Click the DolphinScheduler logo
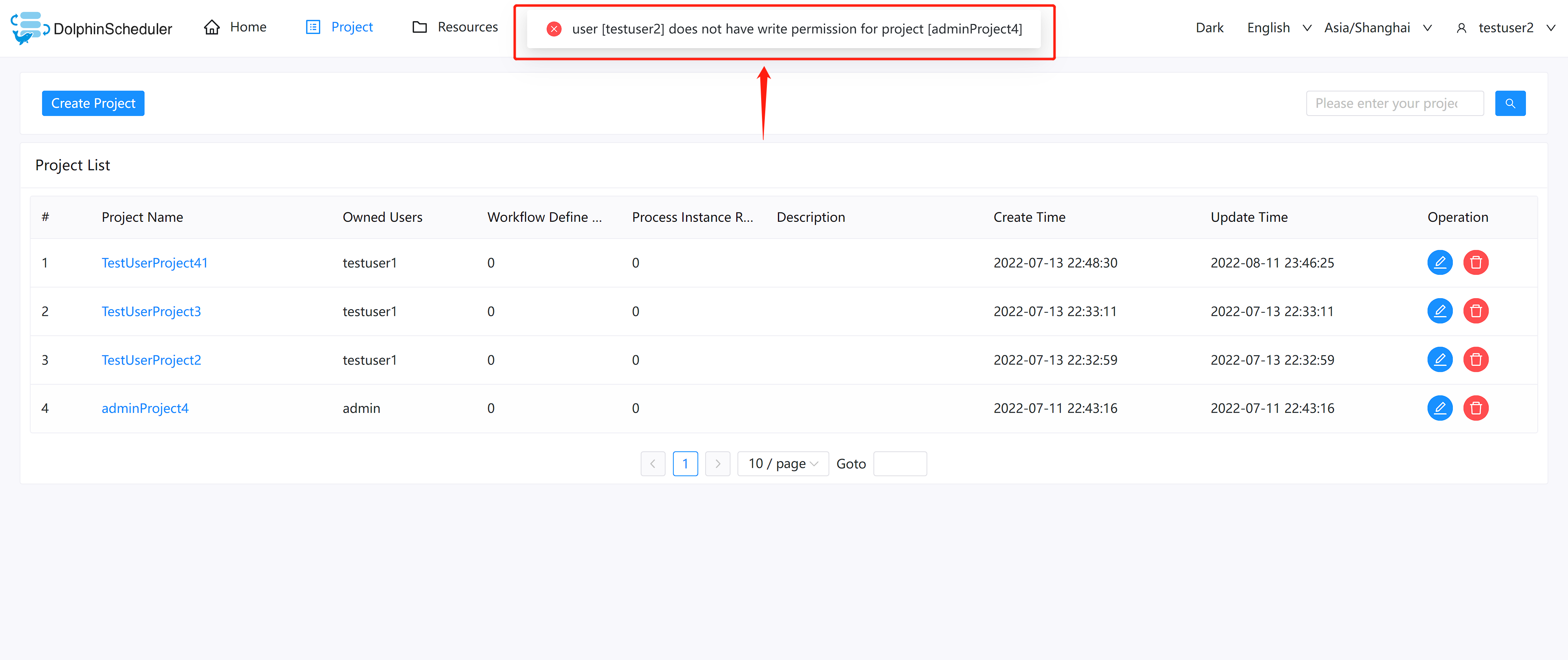The height and width of the screenshot is (660, 1568). click(91, 28)
